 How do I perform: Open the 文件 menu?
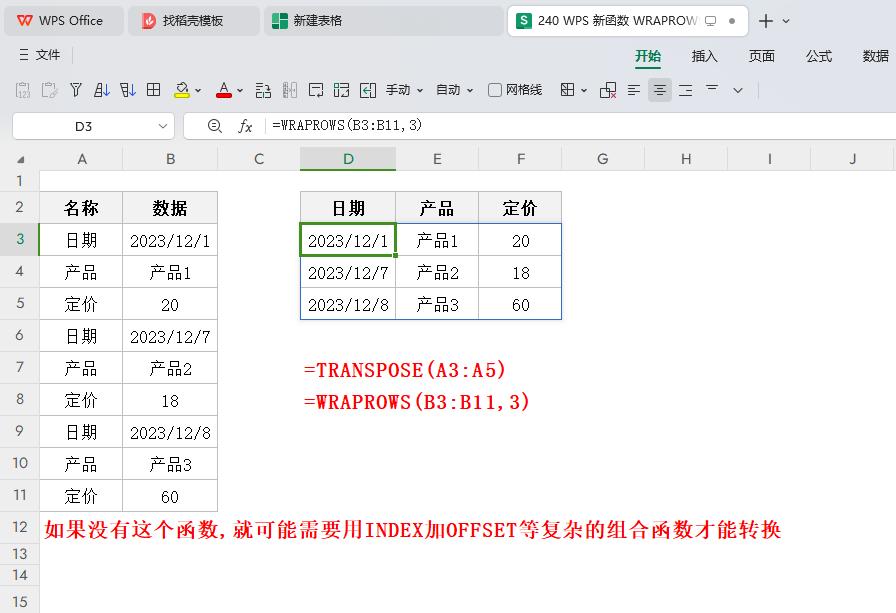(40, 55)
